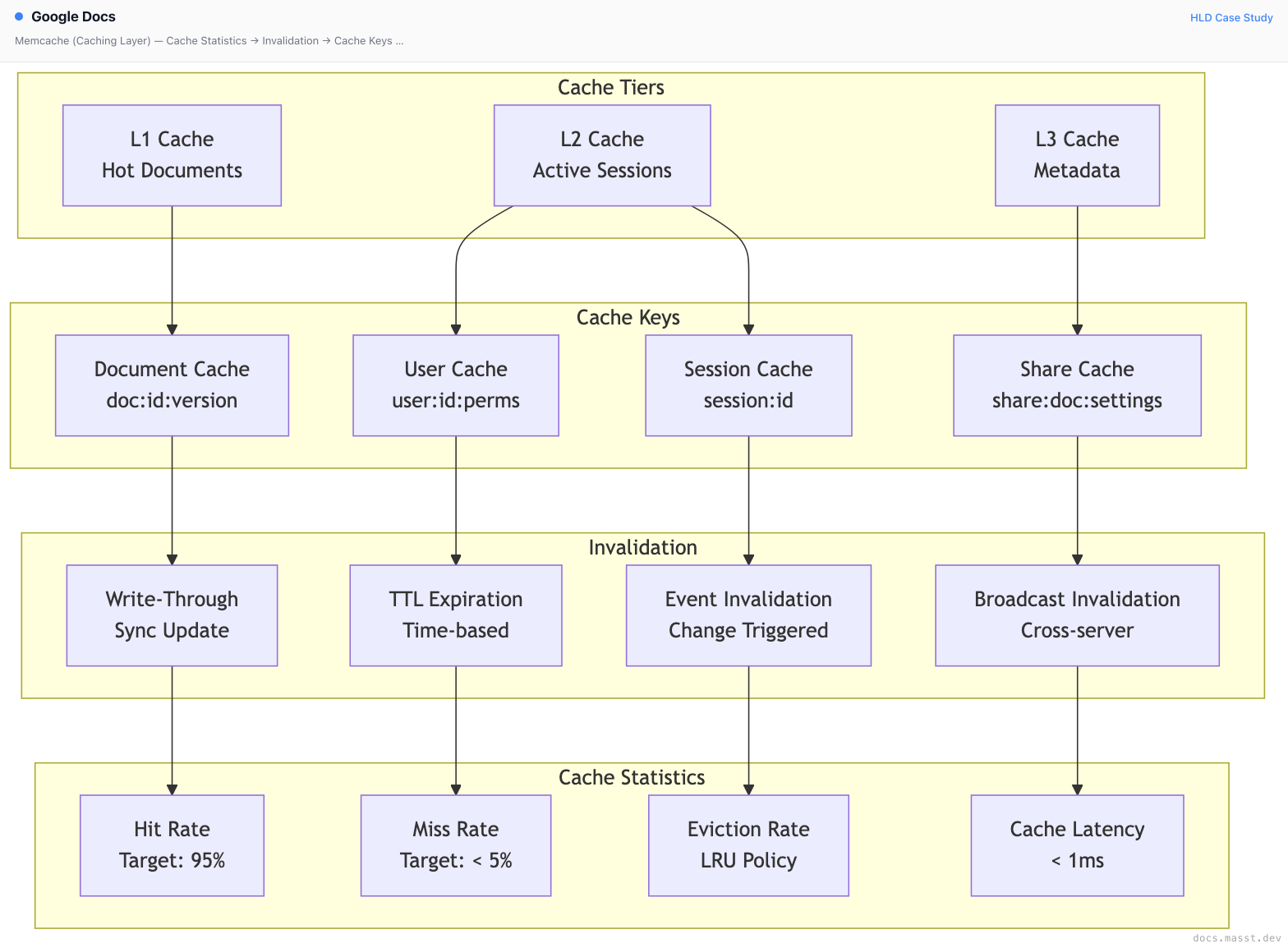The height and width of the screenshot is (948, 1288).
Task: Click the blue dot beside Google Docs
Action: click(19, 16)
